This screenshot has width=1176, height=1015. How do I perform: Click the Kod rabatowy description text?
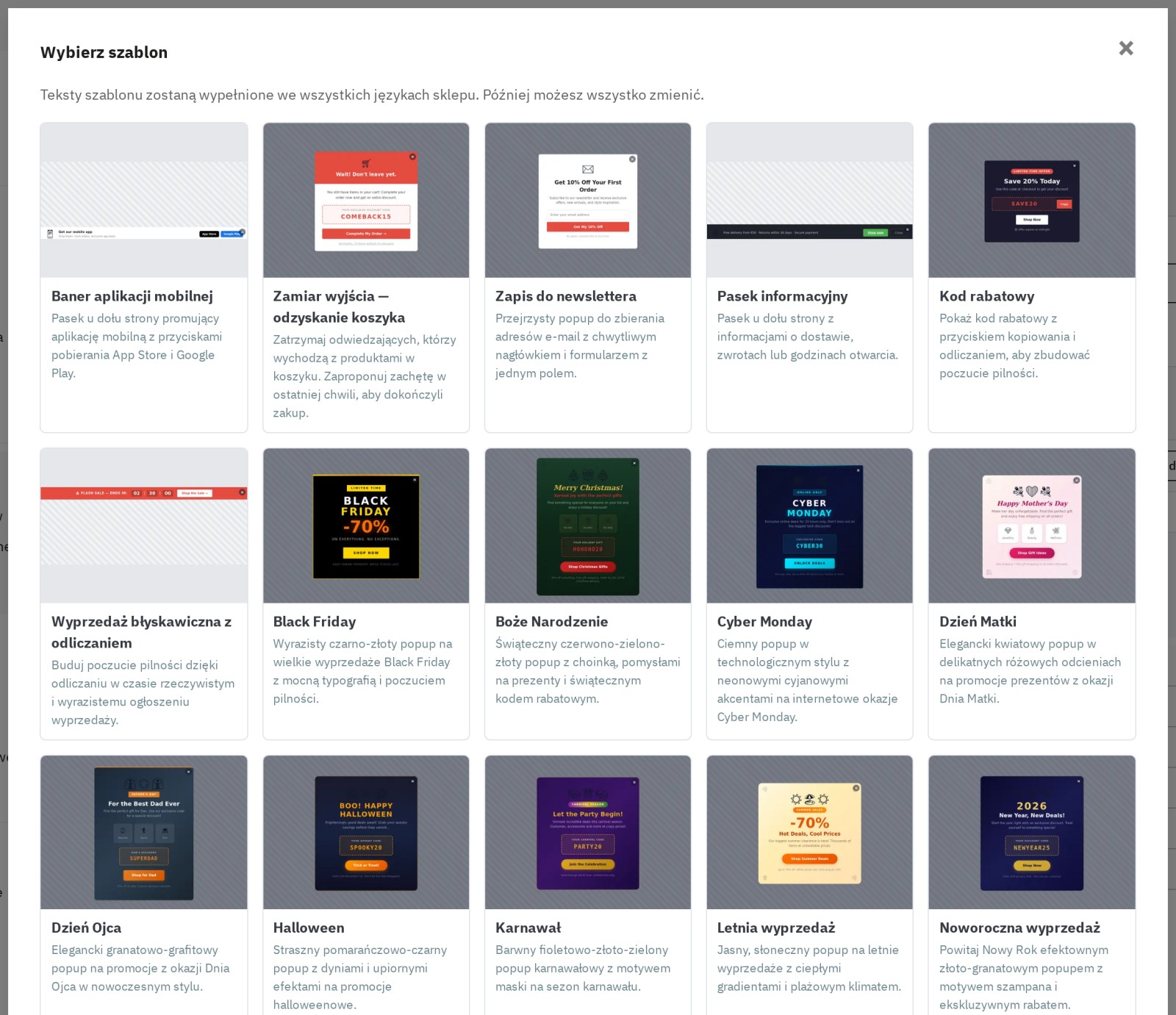pyautogui.click(x=1015, y=345)
